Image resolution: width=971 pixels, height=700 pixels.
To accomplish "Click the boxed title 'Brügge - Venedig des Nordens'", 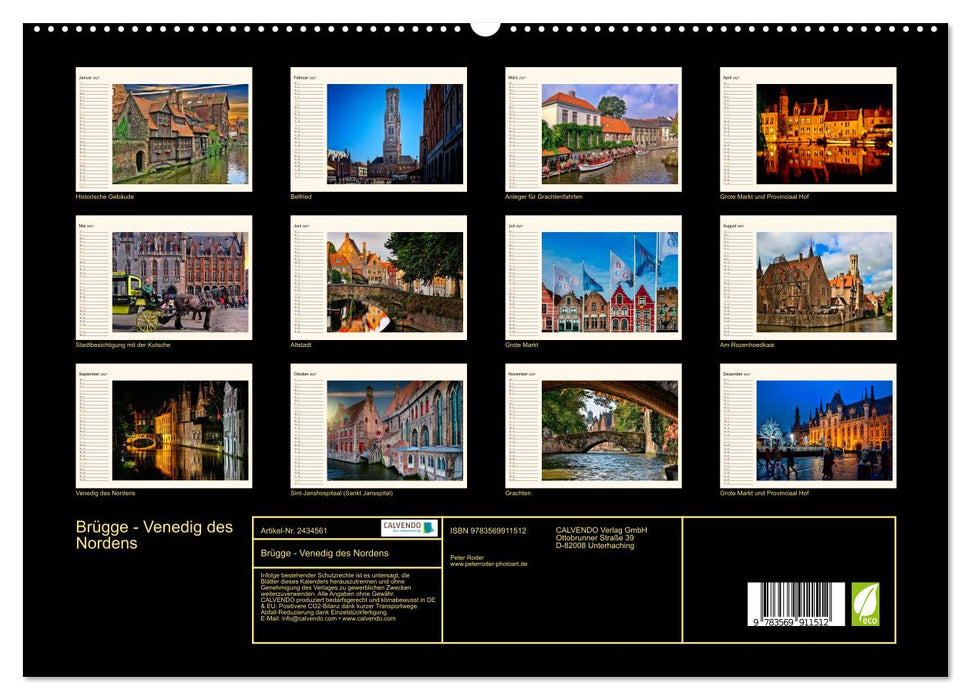I will point(324,553).
